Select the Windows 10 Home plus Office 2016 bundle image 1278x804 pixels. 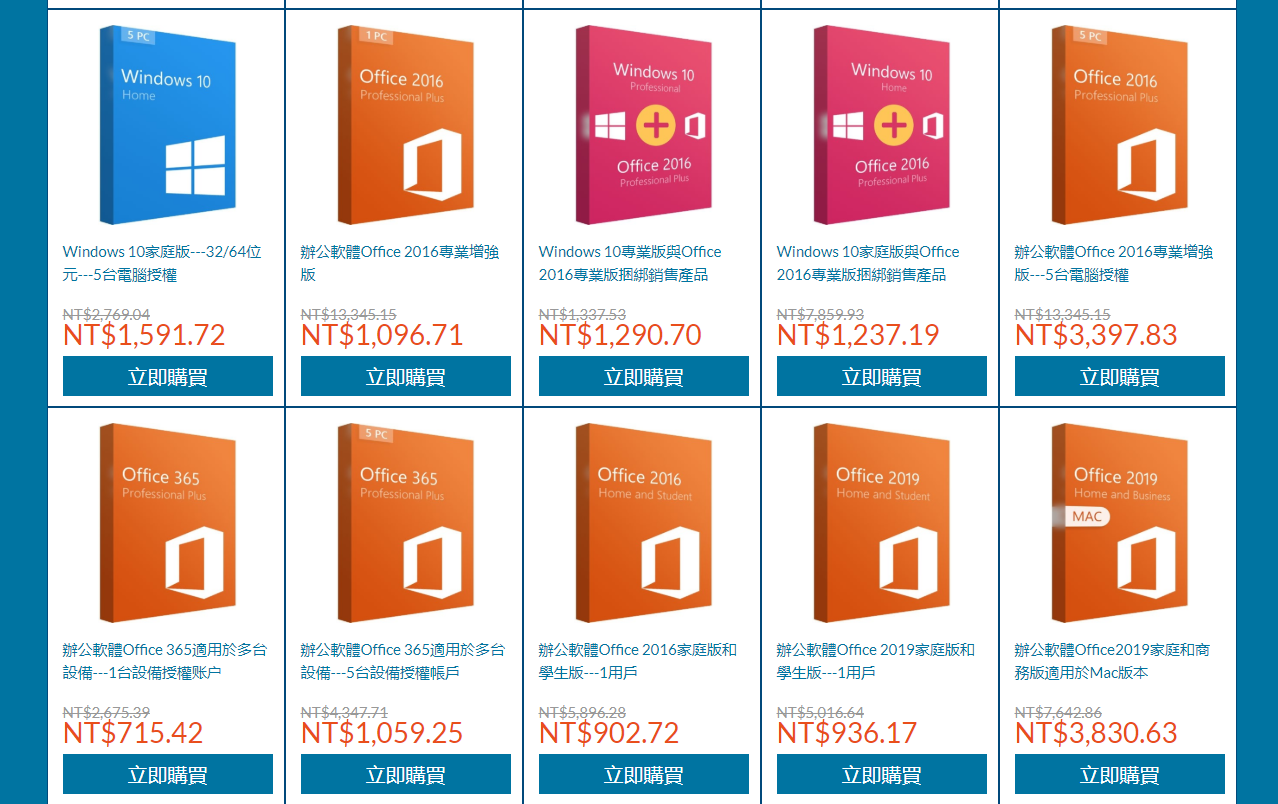point(882,125)
